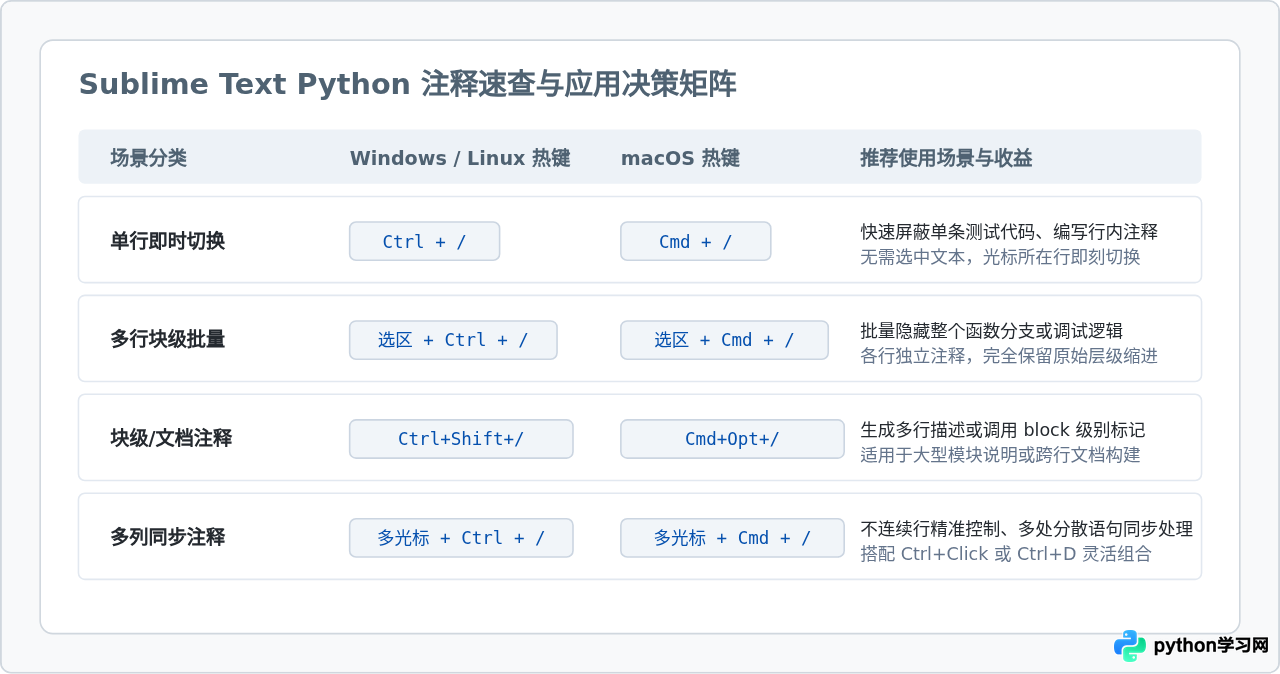Click text 生成多行描述或调用 block 级别标记
Image resolution: width=1280 pixels, height=674 pixels.
[1003, 430]
